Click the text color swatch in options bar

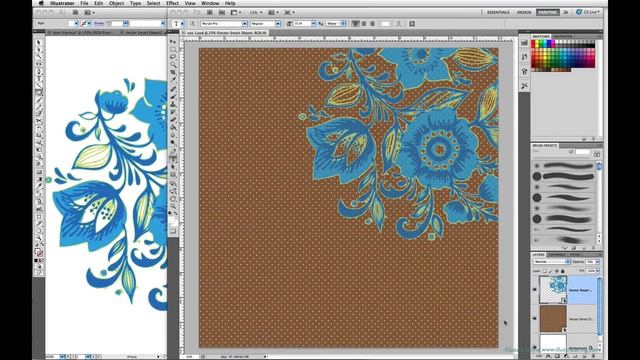pyautogui.click(x=385, y=24)
